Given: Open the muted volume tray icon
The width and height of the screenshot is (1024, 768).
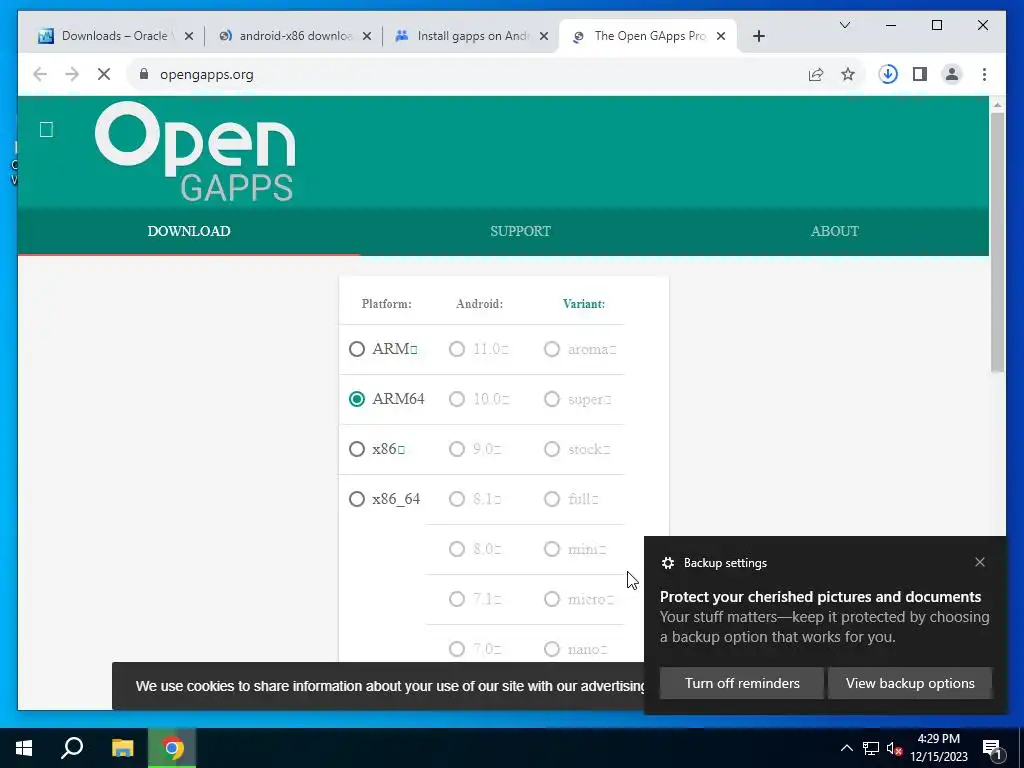Looking at the screenshot, I should click(894, 748).
